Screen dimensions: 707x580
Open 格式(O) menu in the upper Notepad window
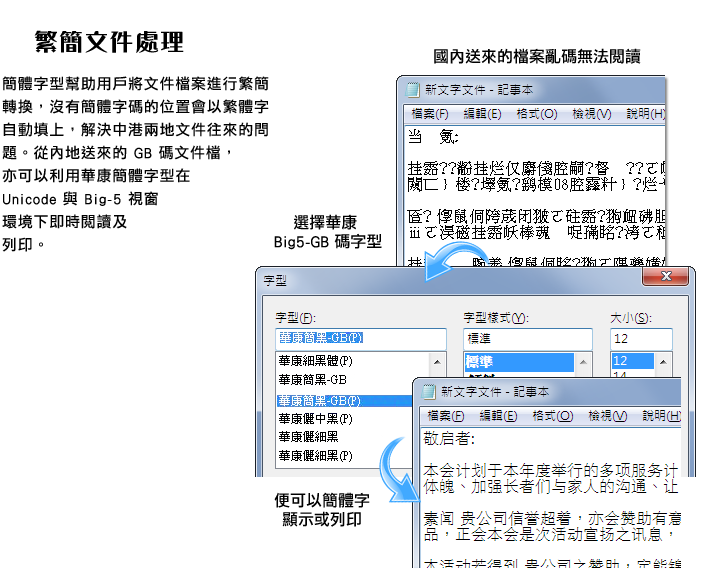pyautogui.click(x=537, y=114)
